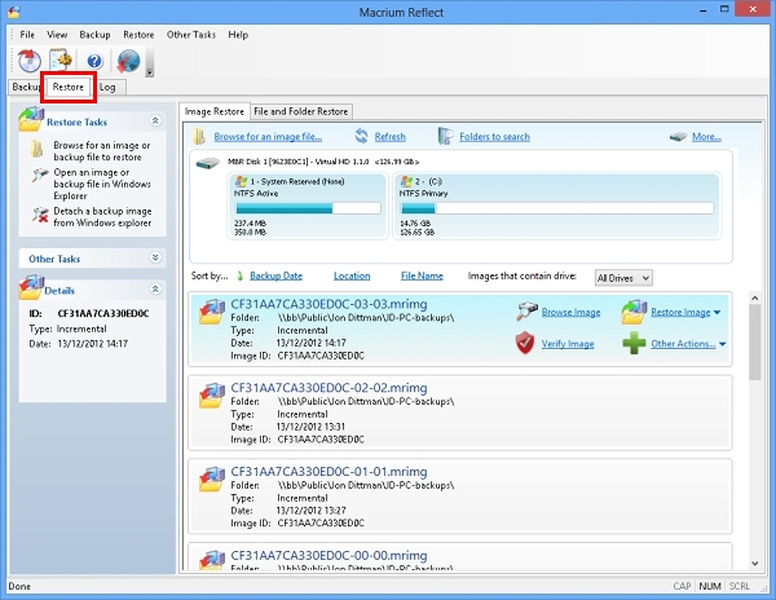Image resolution: width=776 pixels, height=600 pixels.
Task: Click the Browse Image magnifier icon
Action: coord(527,311)
